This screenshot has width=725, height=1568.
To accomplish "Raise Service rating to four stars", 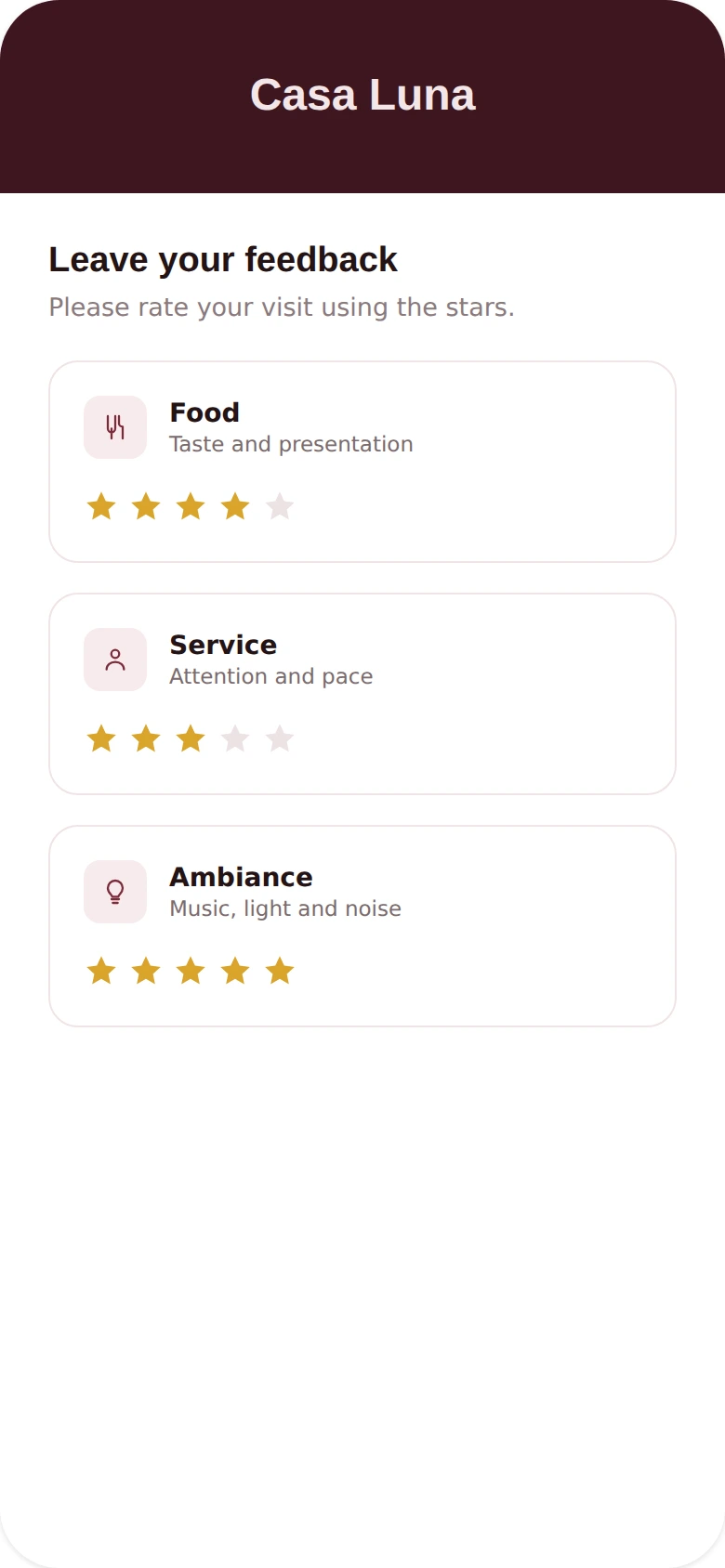I will click(x=235, y=739).
